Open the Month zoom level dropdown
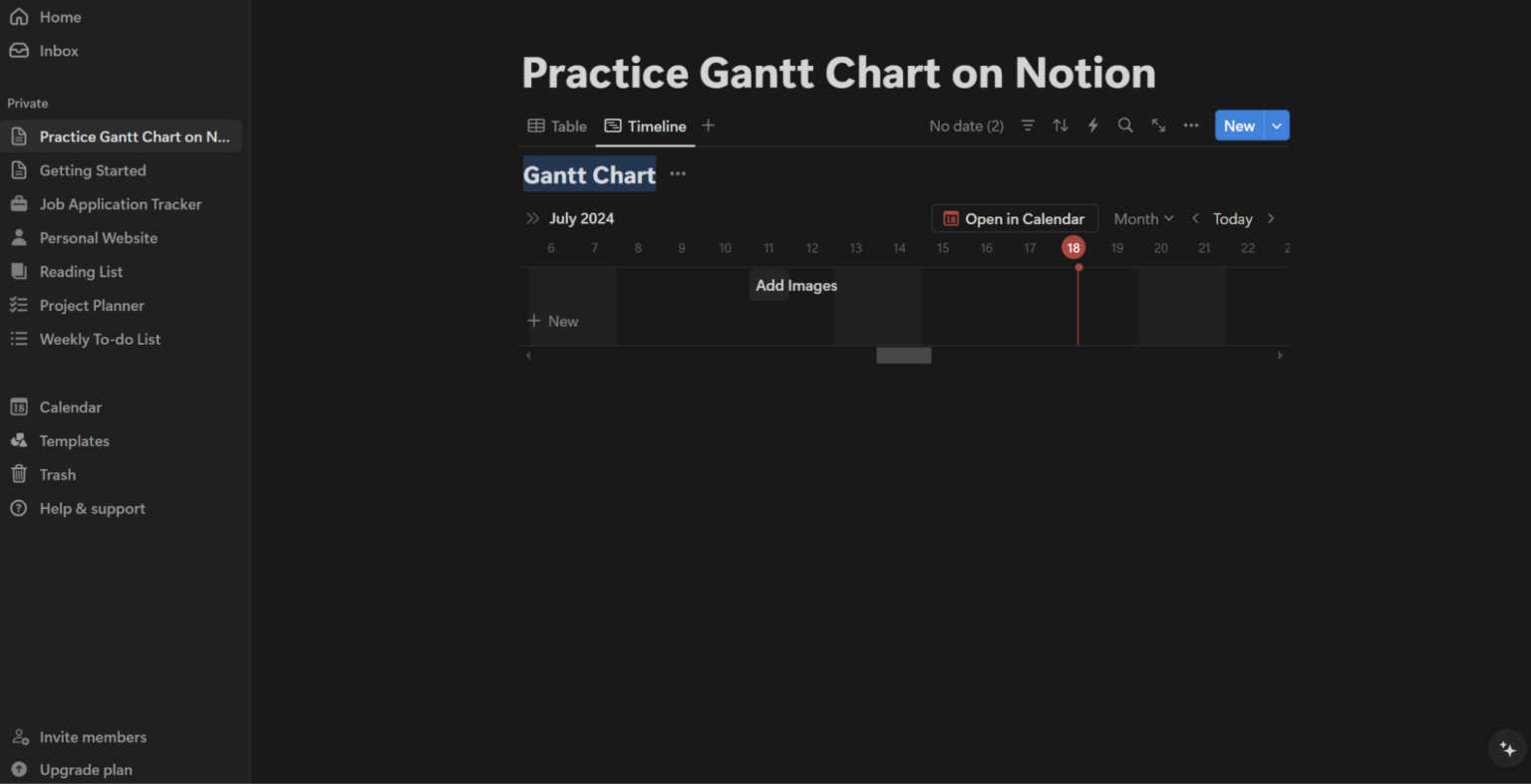 pos(1142,218)
